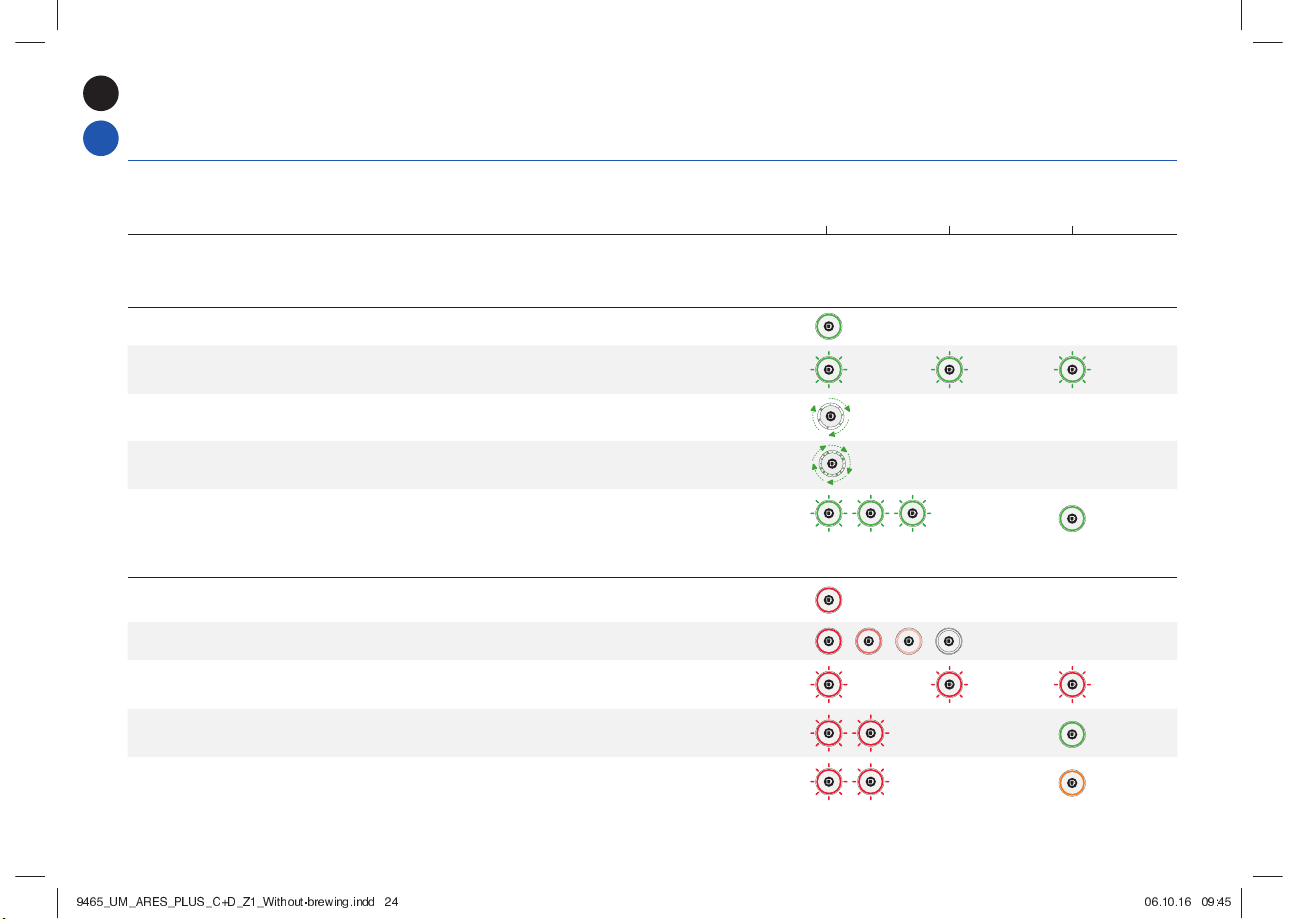
Task: Click the steady green ring beside two blinking red icons
Action: coord(1072,734)
